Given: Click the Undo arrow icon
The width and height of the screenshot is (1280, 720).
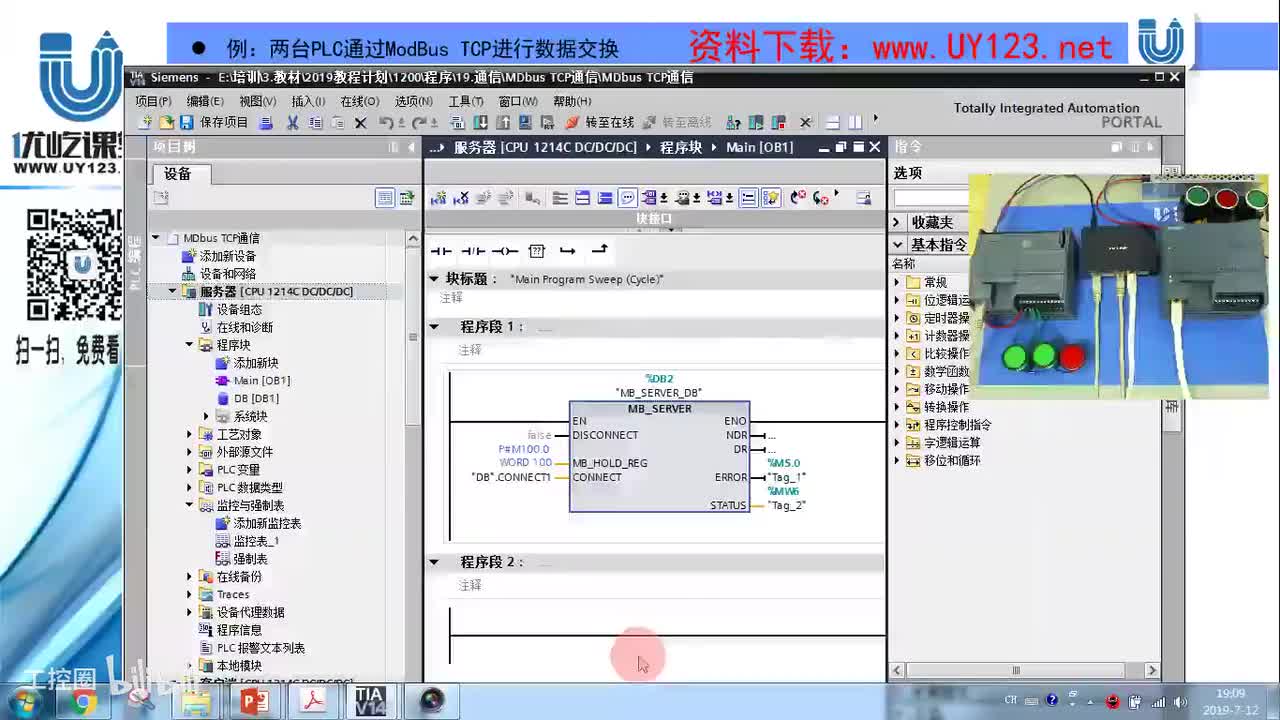Looking at the screenshot, I should tap(386, 122).
